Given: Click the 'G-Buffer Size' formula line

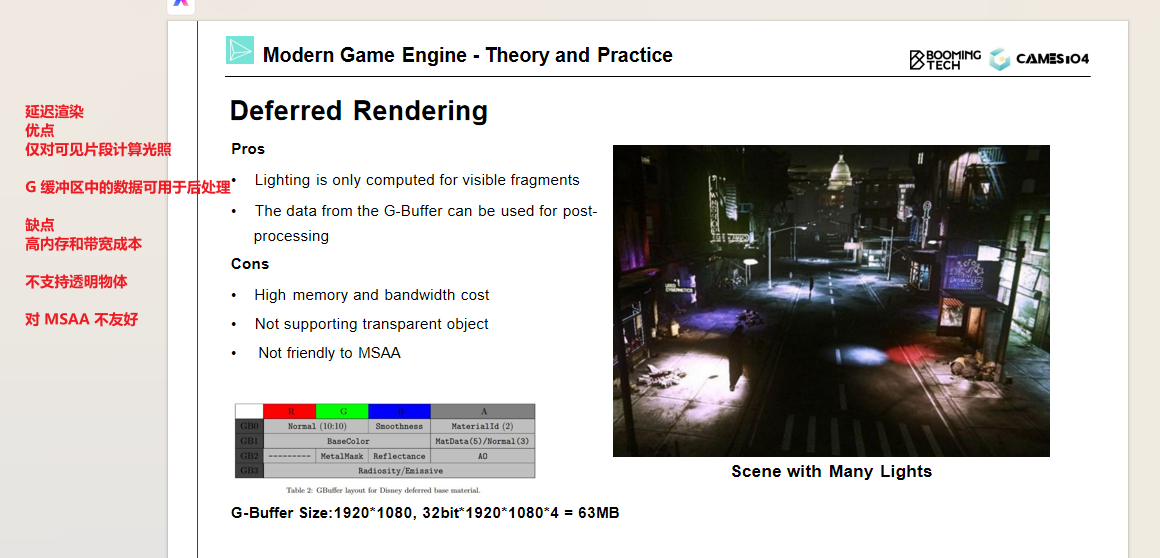Looking at the screenshot, I should (425, 513).
